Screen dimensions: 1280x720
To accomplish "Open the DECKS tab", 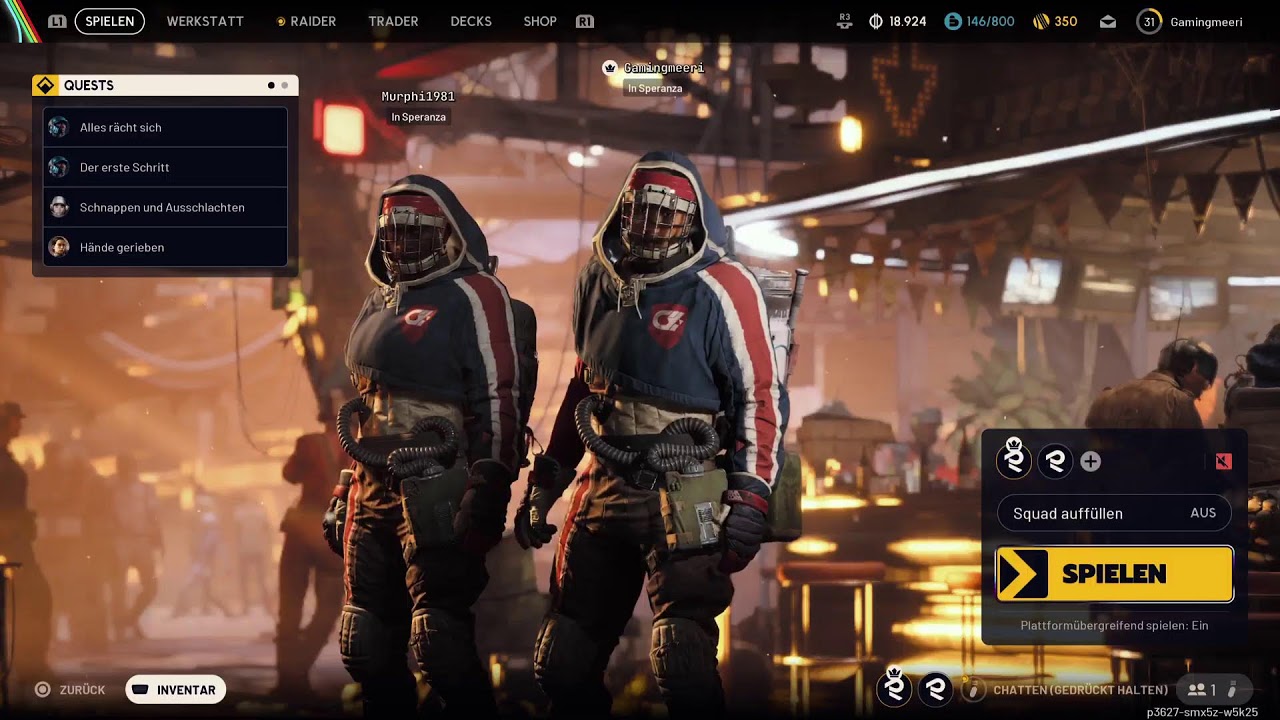I will pos(471,21).
